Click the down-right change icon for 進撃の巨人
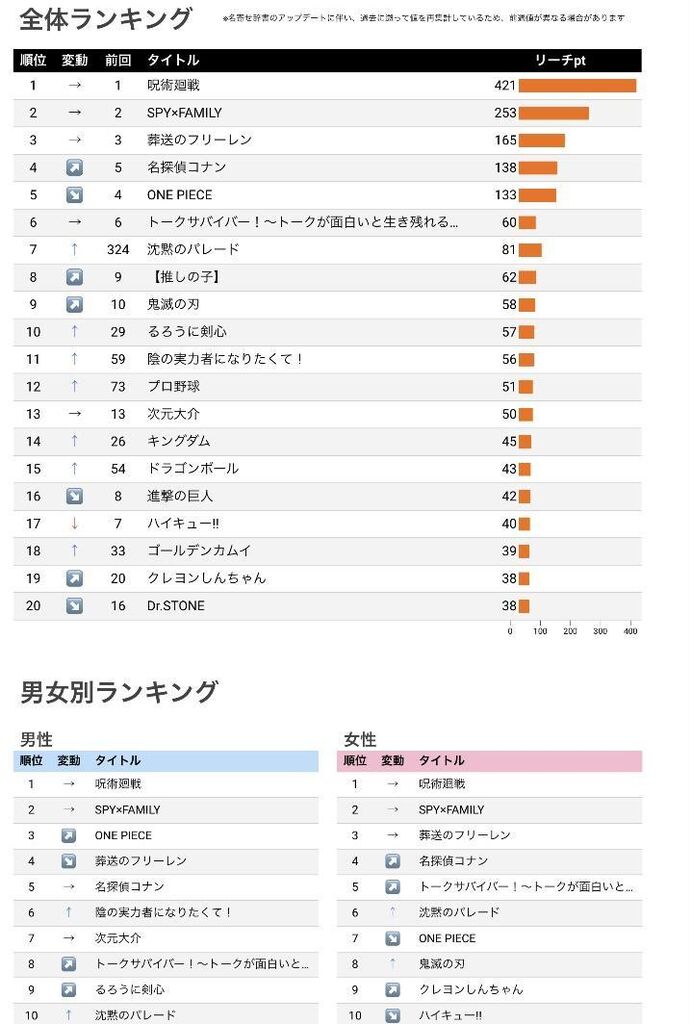The width and height of the screenshot is (692, 1024). 74,496
